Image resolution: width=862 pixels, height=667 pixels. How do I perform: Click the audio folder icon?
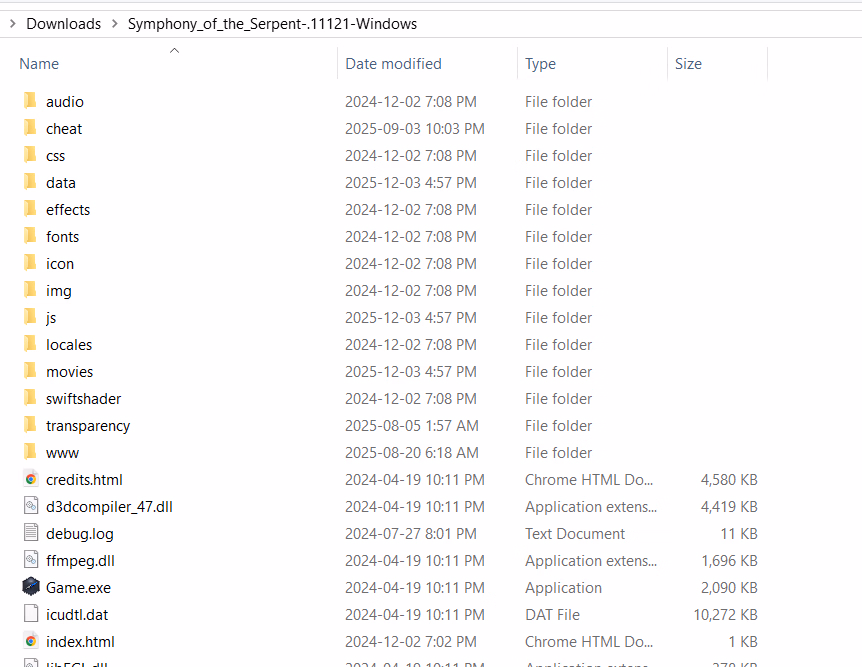pyautogui.click(x=30, y=101)
